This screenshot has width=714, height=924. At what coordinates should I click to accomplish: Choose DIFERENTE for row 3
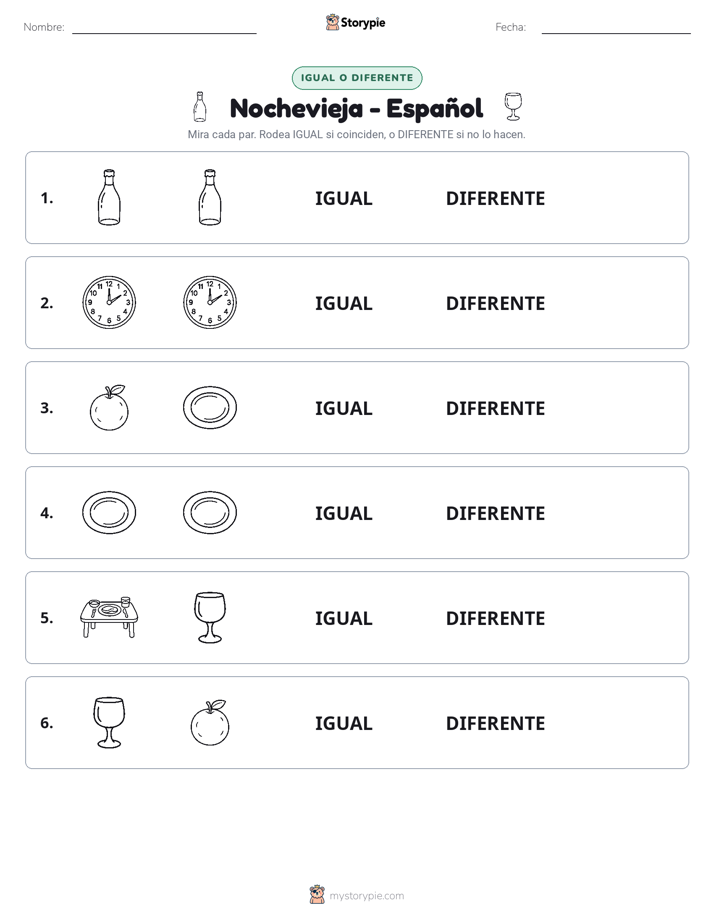495,408
